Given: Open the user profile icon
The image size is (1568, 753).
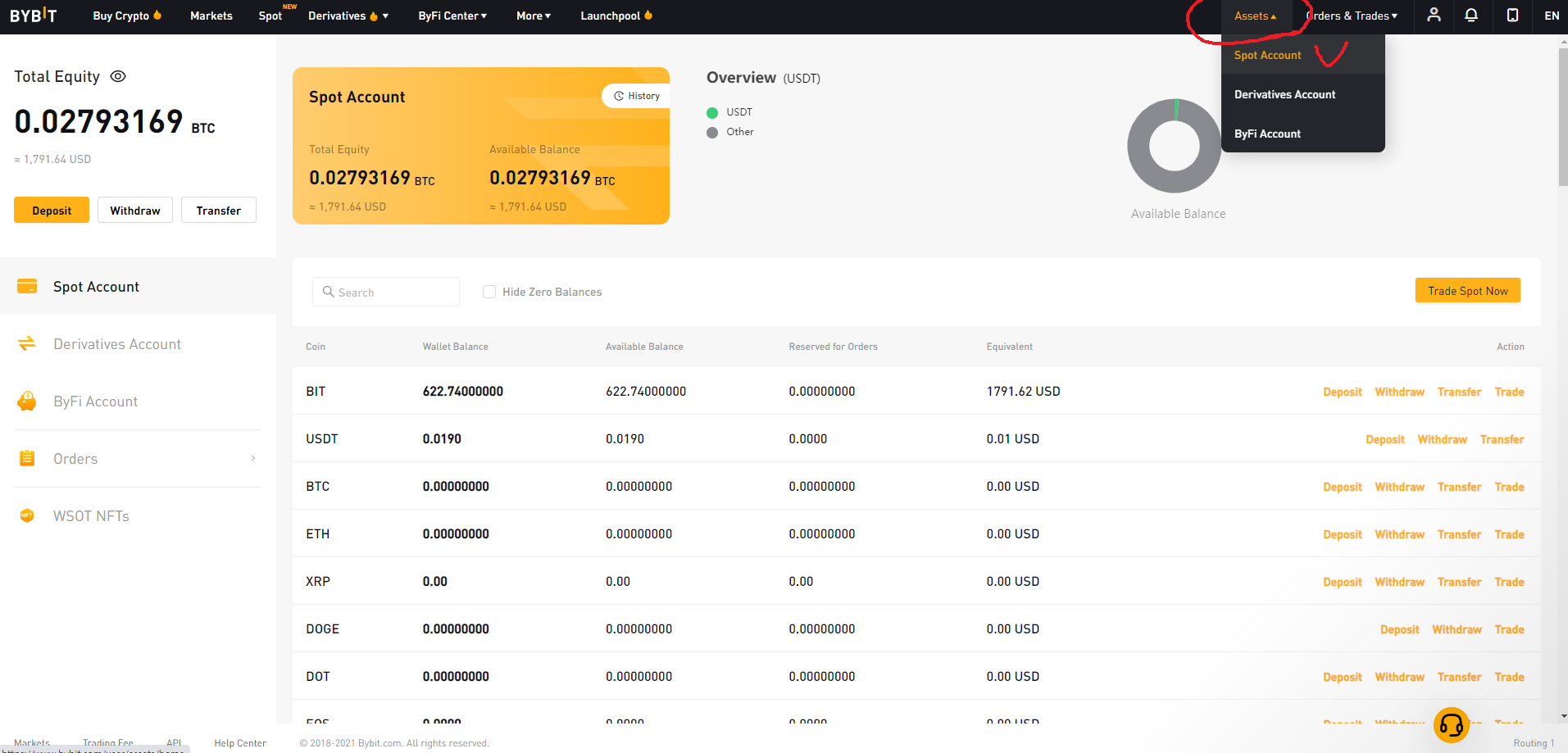Looking at the screenshot, I should 1434,15.
